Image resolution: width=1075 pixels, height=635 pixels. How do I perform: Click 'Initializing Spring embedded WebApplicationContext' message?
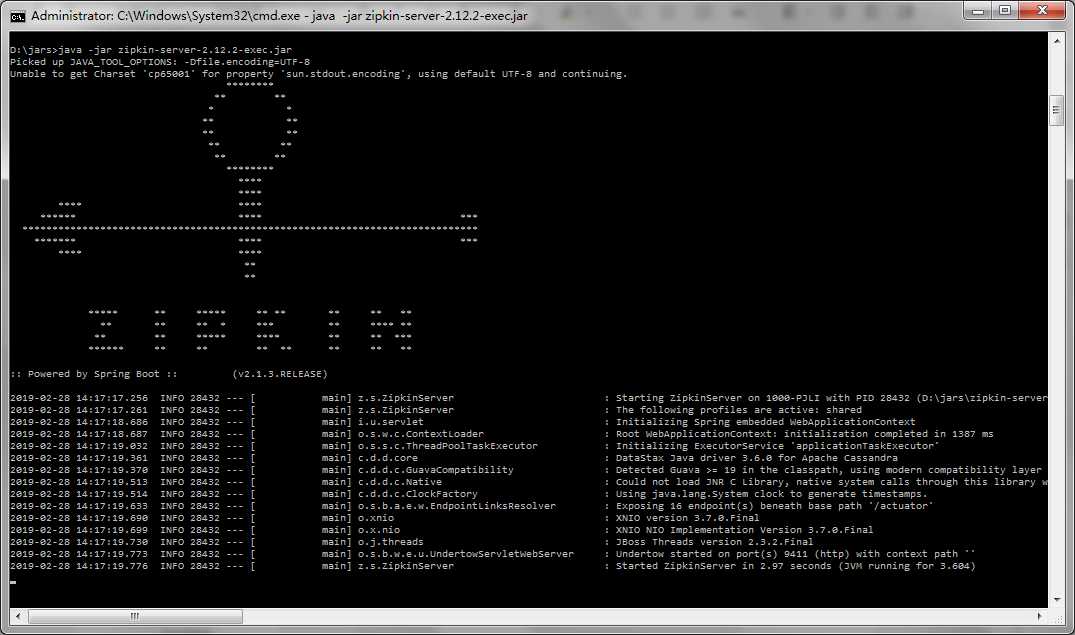coord(765,422)
